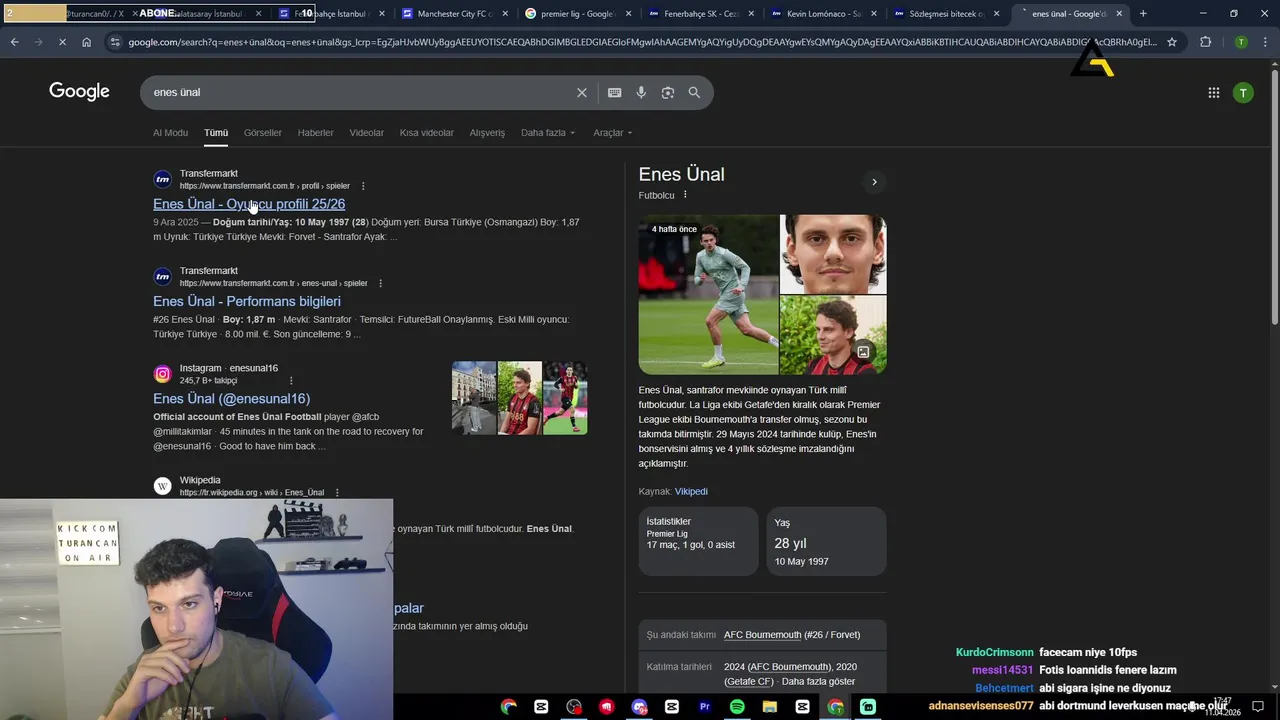Screen dimensions: 1280x720
Task: Open Enes Ünal - Oyuncu profili 25/26 link
Action: point(249,204)
